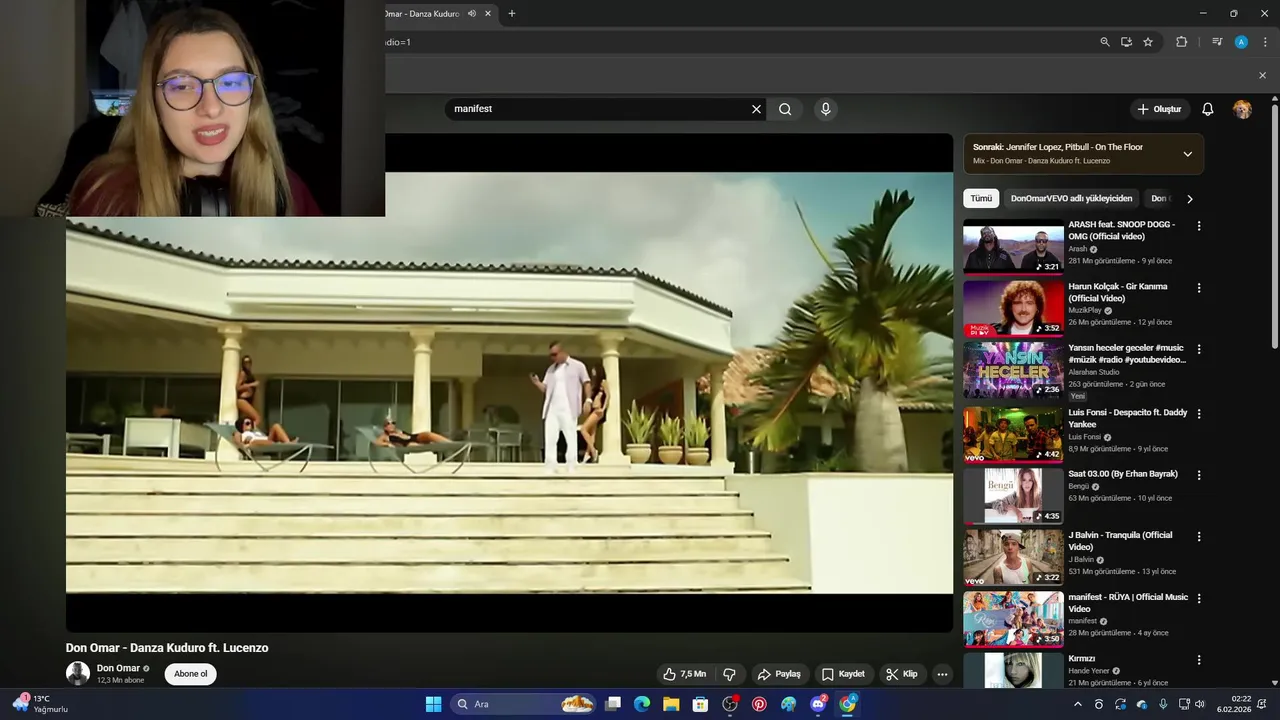Open a new browser tab with plus

(x=511, y=13)
